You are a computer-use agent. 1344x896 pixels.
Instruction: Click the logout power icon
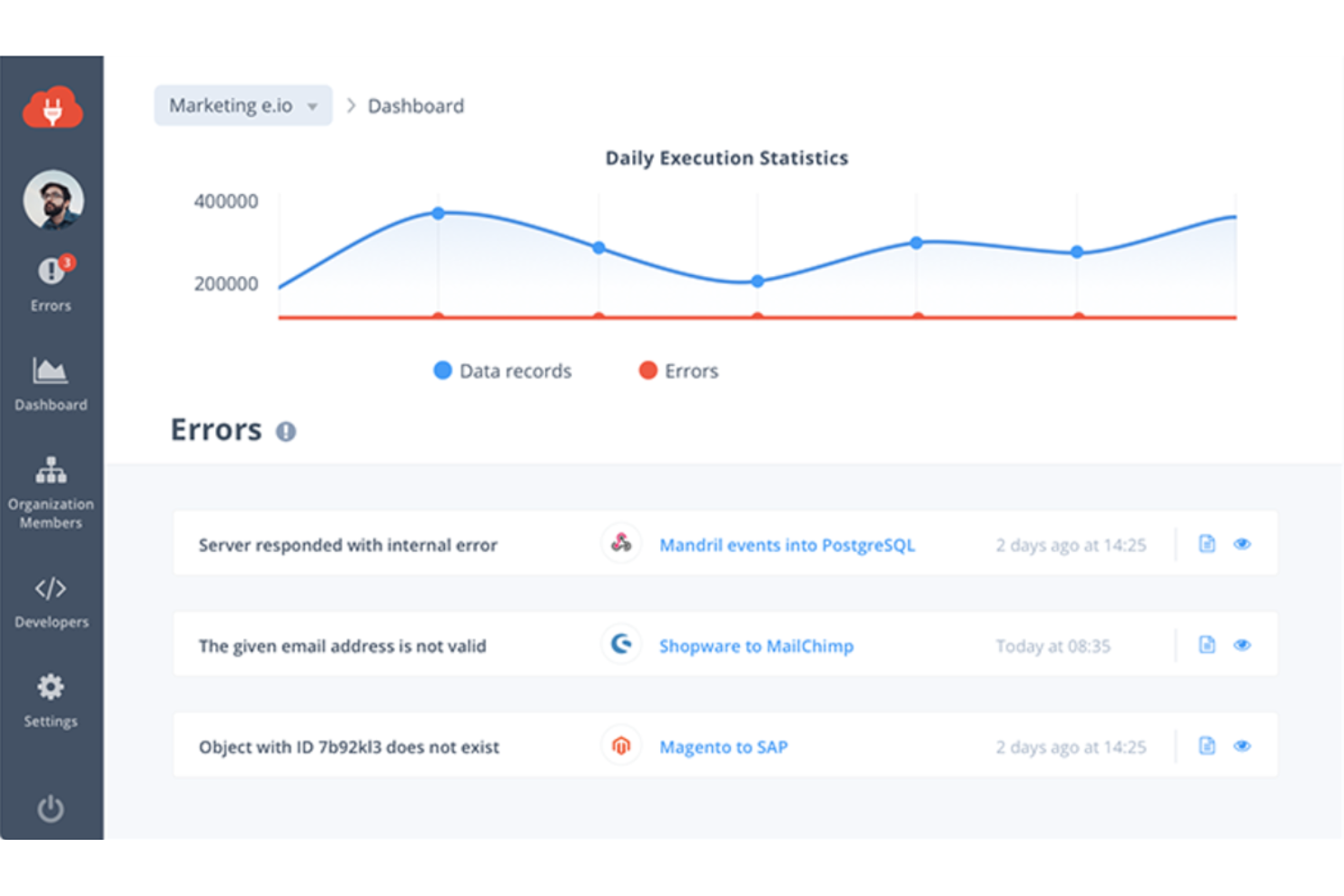point(50,808)
